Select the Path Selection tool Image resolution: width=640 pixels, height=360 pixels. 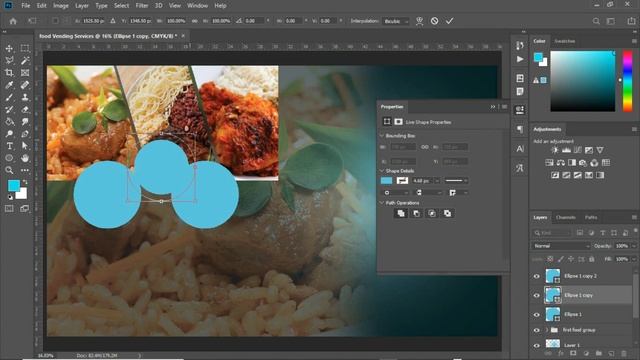click(25, 146)
